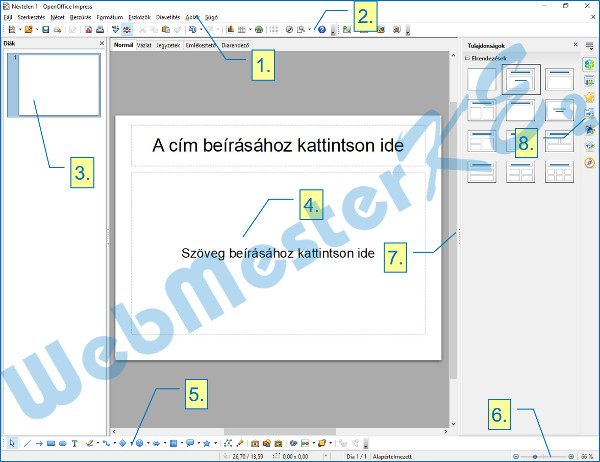Open the Beszúrás menu
Viewport: 600px width, 462px height.
[81, 17]
